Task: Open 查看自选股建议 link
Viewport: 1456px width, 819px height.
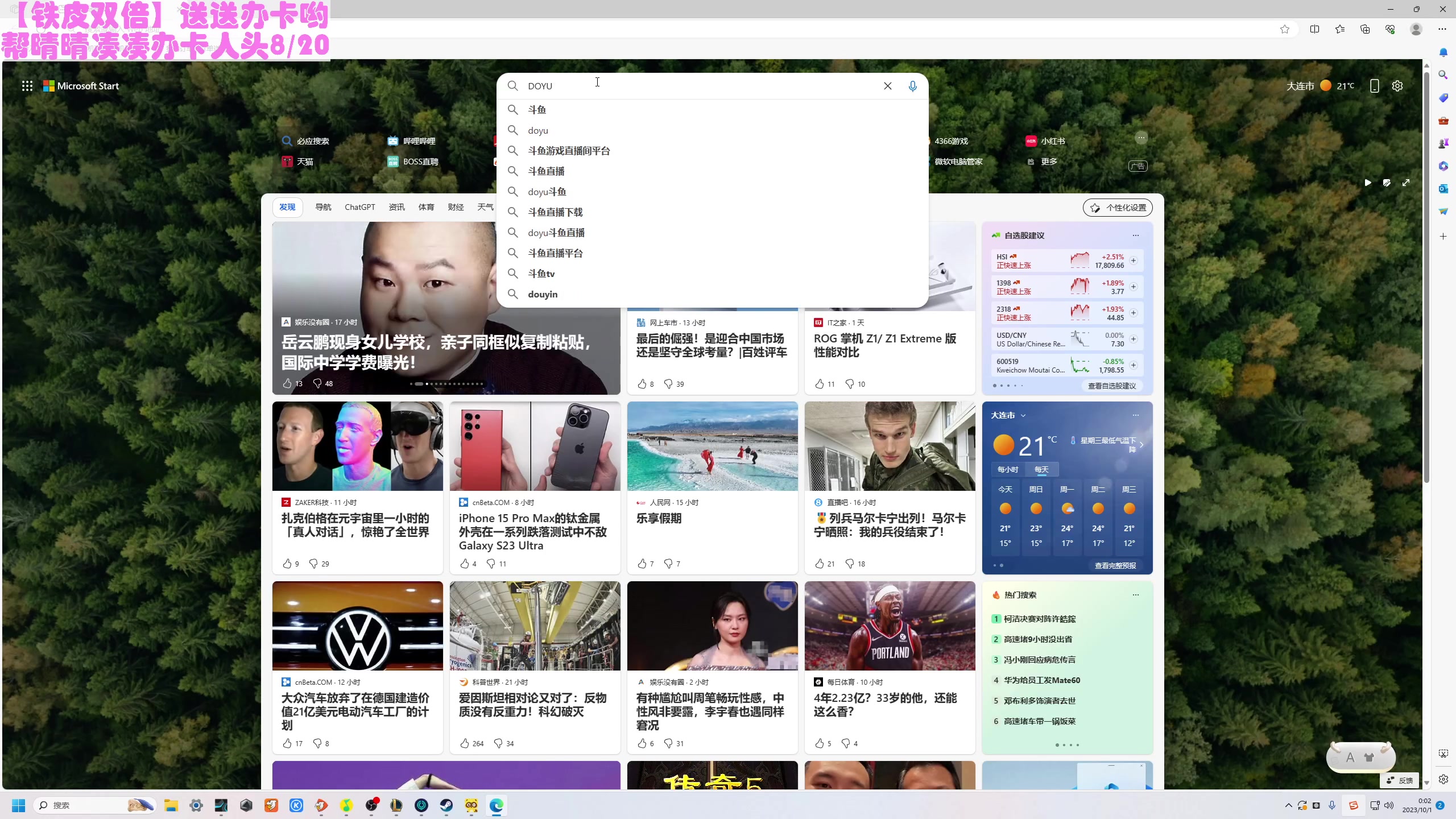Action: pos(1112,386)
